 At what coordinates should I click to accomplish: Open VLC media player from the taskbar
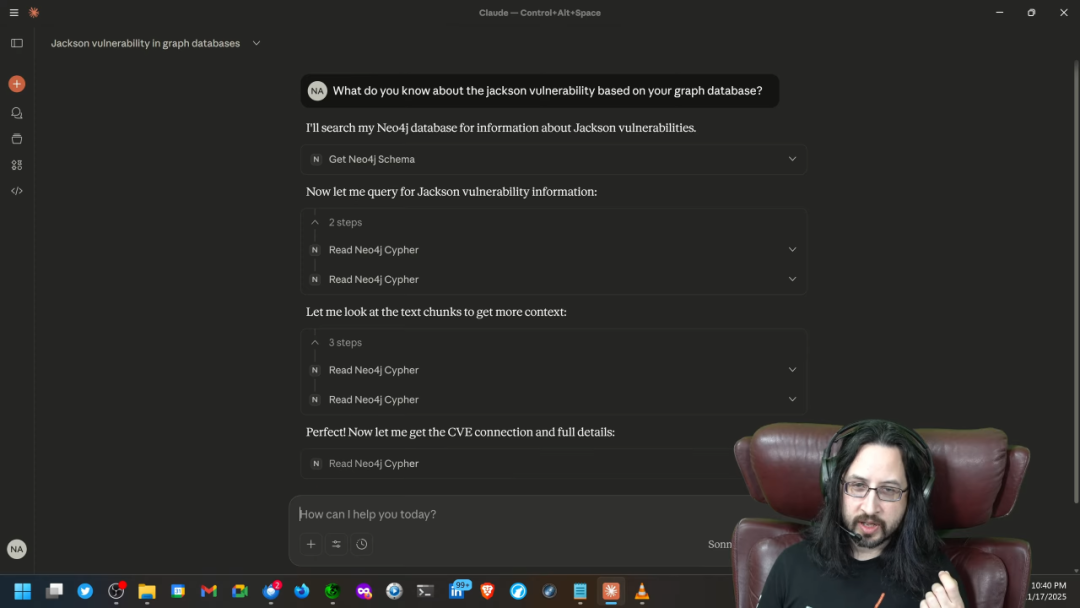(642, 591)
